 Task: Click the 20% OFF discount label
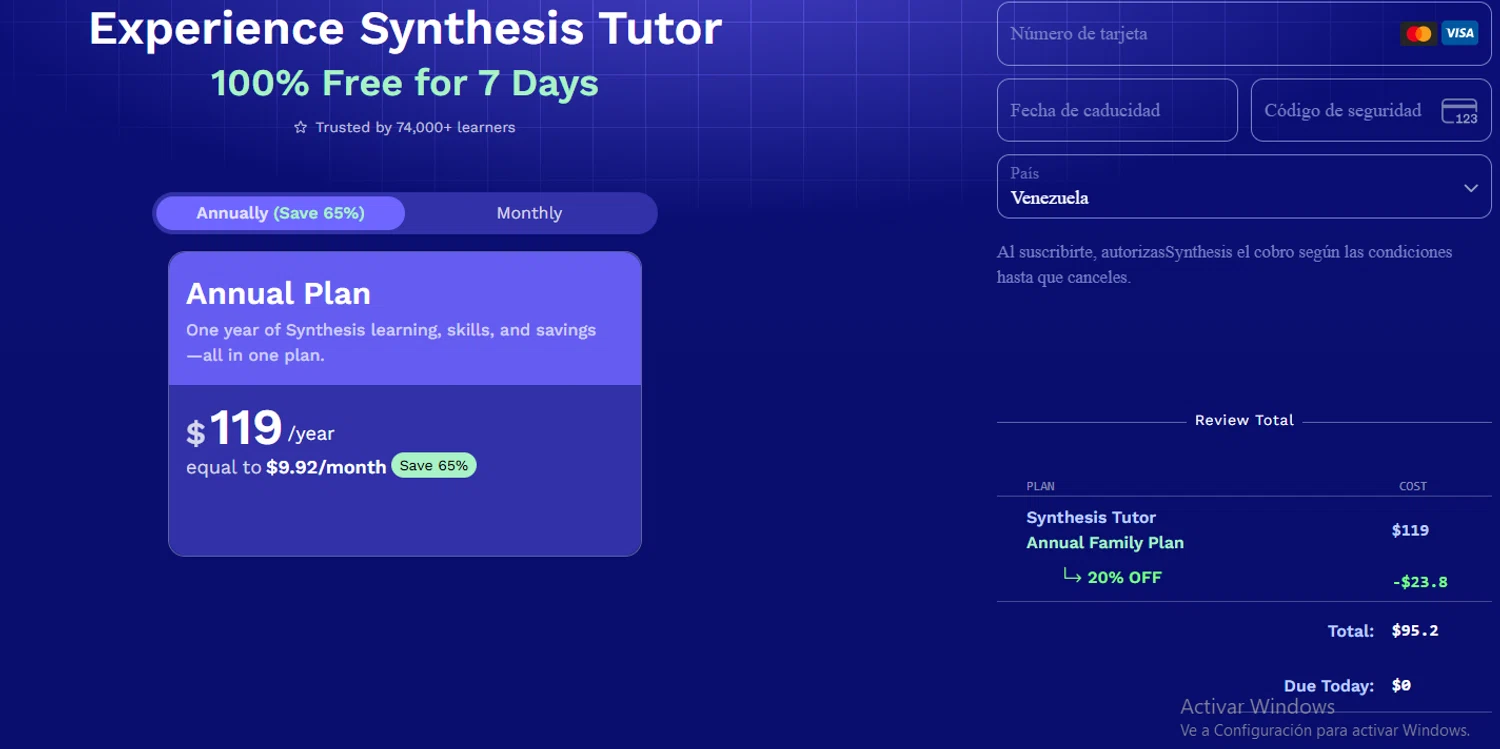click(1125, 577)
